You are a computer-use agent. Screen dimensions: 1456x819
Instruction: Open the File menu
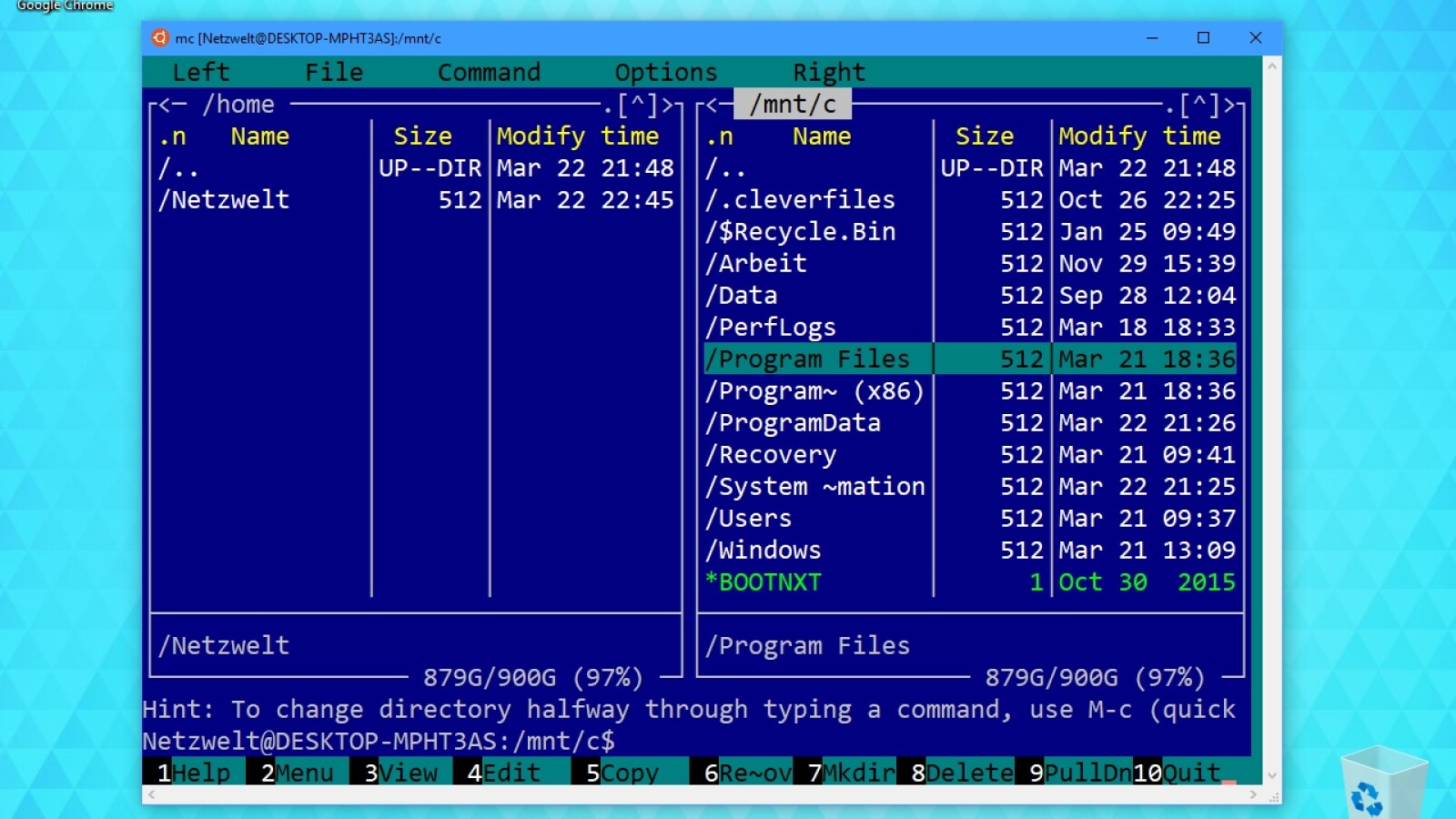[333, 72]
